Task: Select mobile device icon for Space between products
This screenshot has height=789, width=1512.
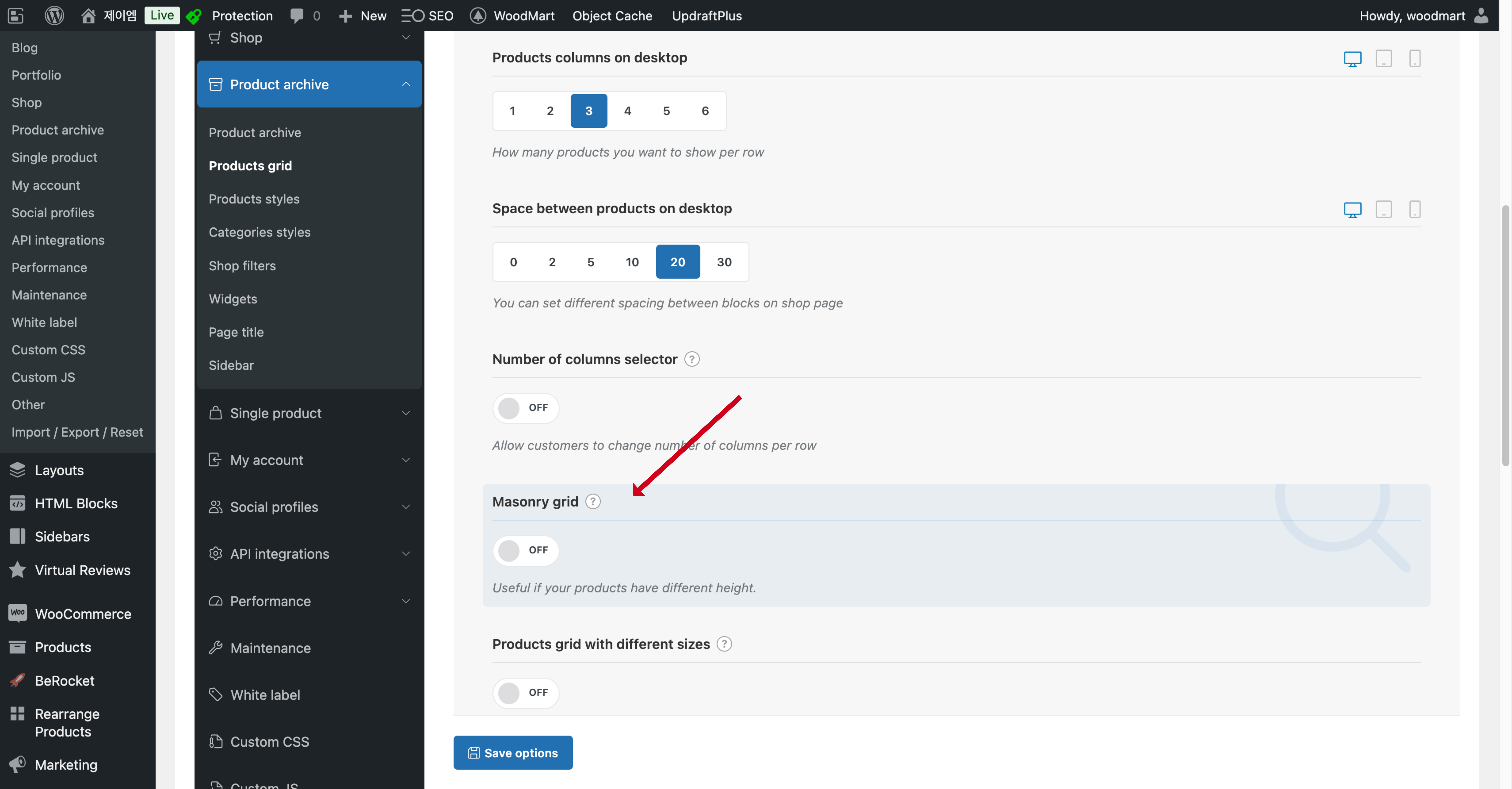Action: tap(1415, 210)
